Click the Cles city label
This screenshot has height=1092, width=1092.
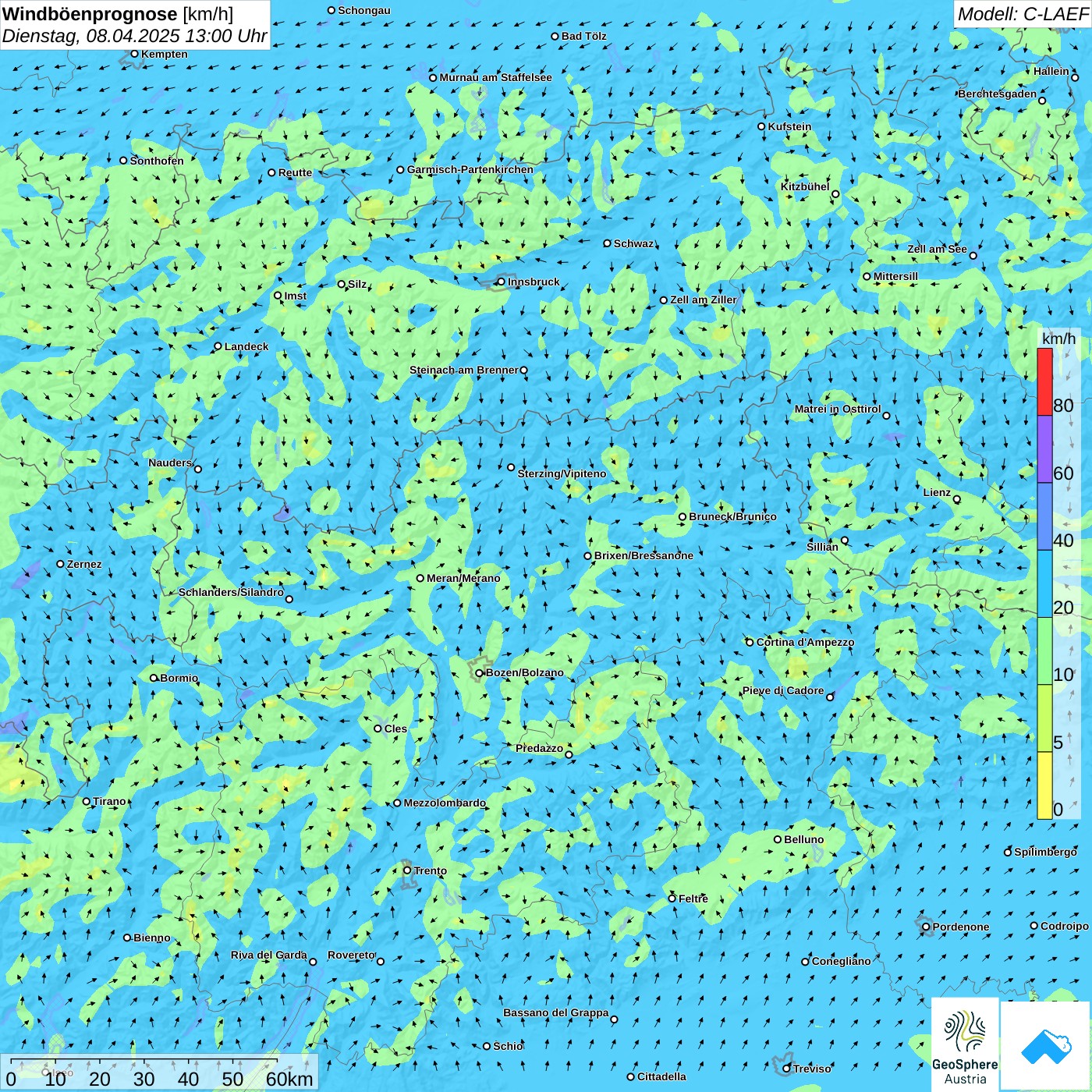(x=396, y=729)
